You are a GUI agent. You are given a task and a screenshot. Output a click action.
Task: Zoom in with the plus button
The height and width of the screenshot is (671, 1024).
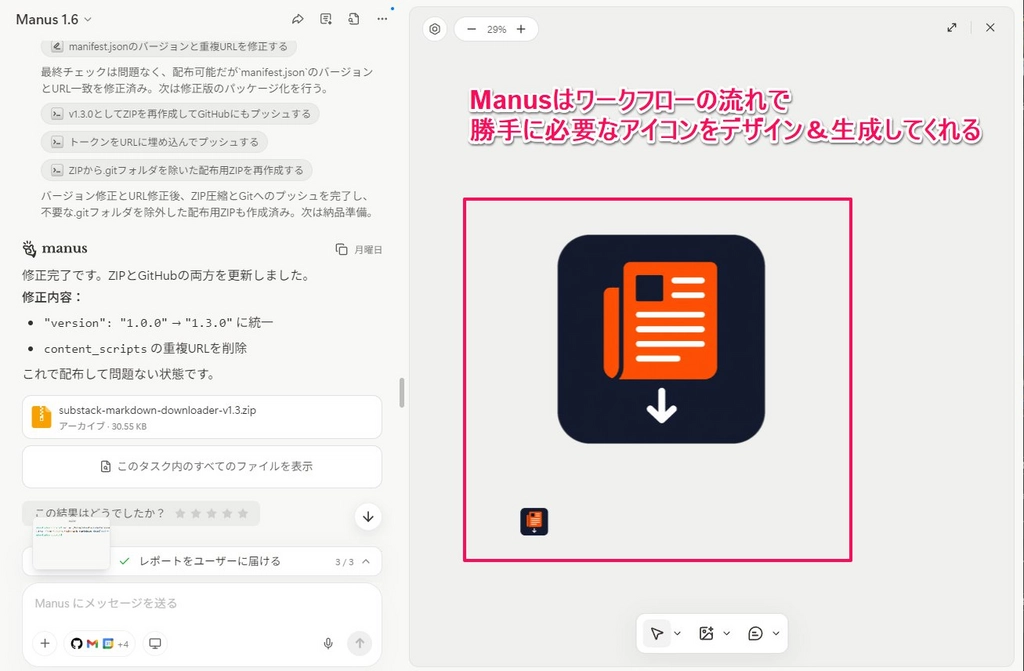point(521,29)
